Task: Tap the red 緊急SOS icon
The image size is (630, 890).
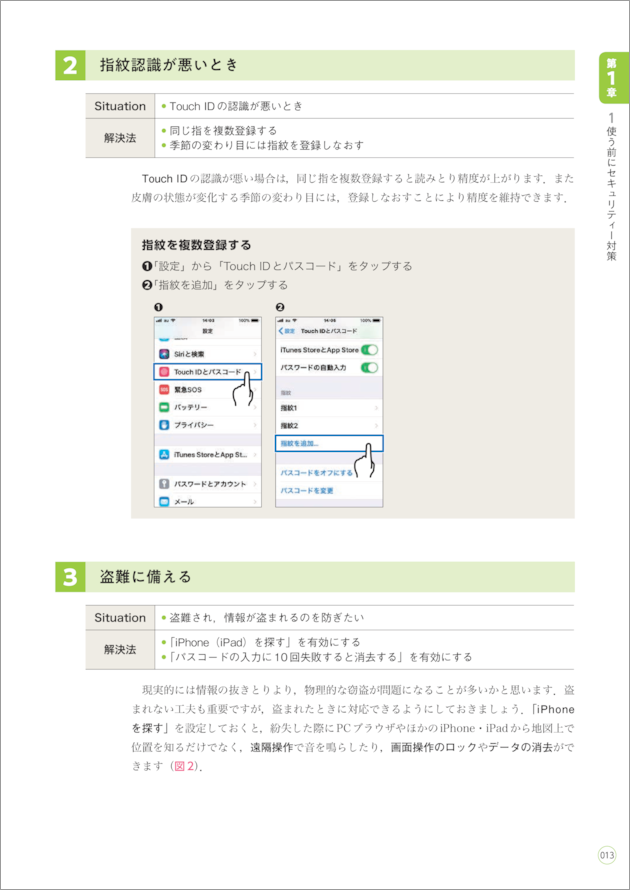Action: pos(164,390)
